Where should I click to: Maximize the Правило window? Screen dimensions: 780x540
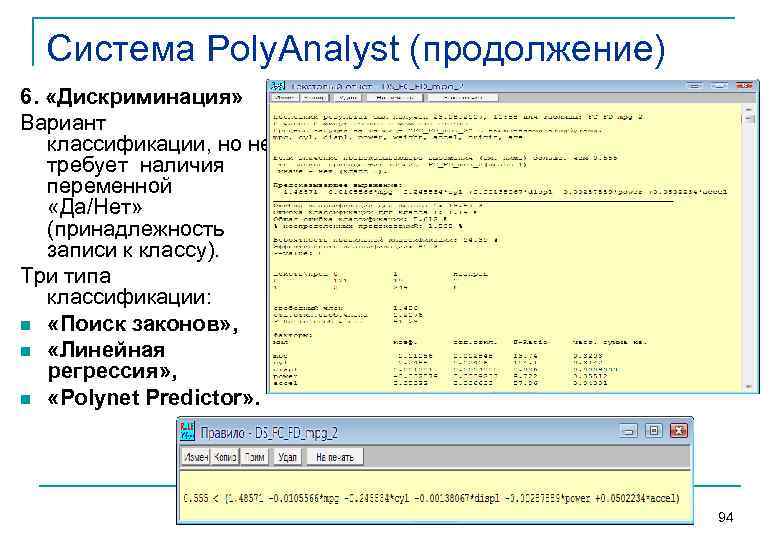pyautogui.click(x=654, y=431)
